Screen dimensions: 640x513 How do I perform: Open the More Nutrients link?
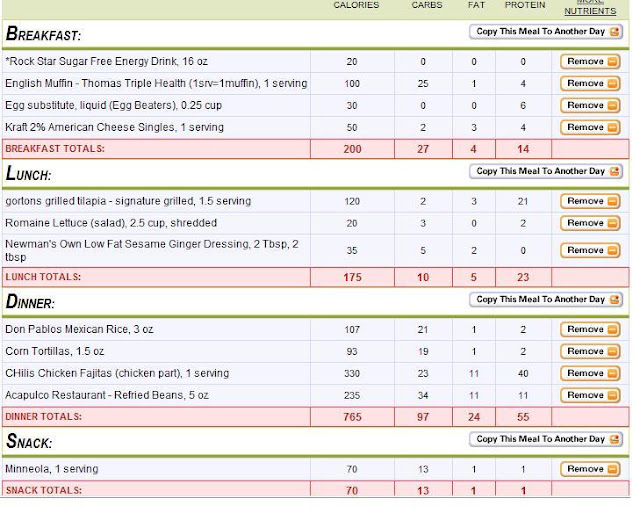590,8
